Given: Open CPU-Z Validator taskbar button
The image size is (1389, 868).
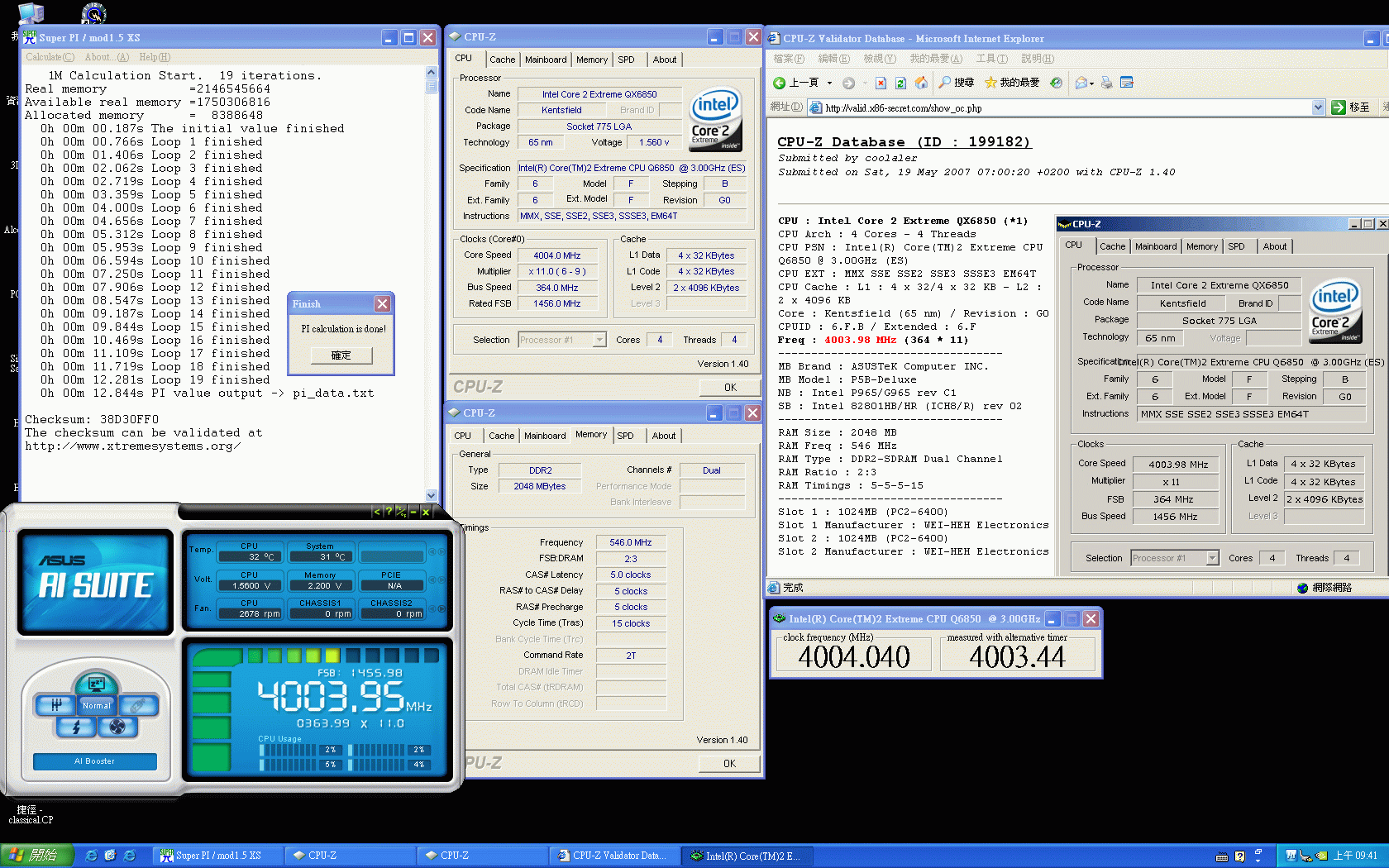Looking at the screenshot, I should tap(614, 856).
